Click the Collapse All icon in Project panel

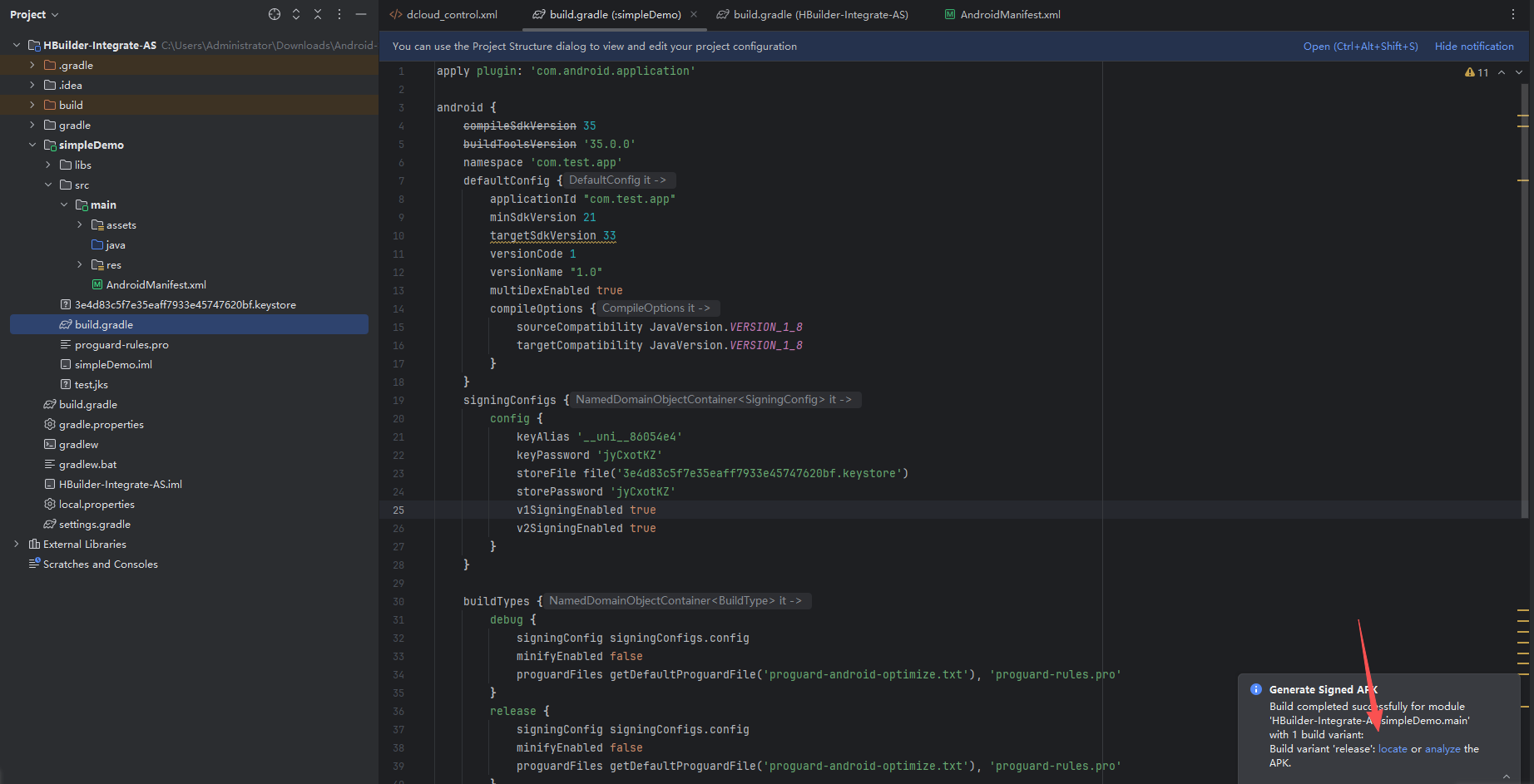pos(318,14)
